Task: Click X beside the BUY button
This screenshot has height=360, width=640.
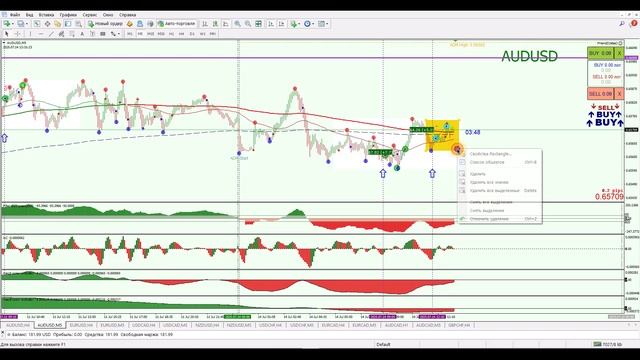Action: click(x=619, y=53)
